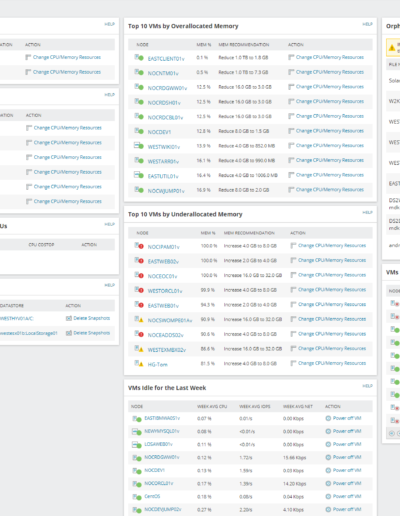Power off VM EASTIBMWAS1v
The image size is (400, 516).
tap(347, 418)
